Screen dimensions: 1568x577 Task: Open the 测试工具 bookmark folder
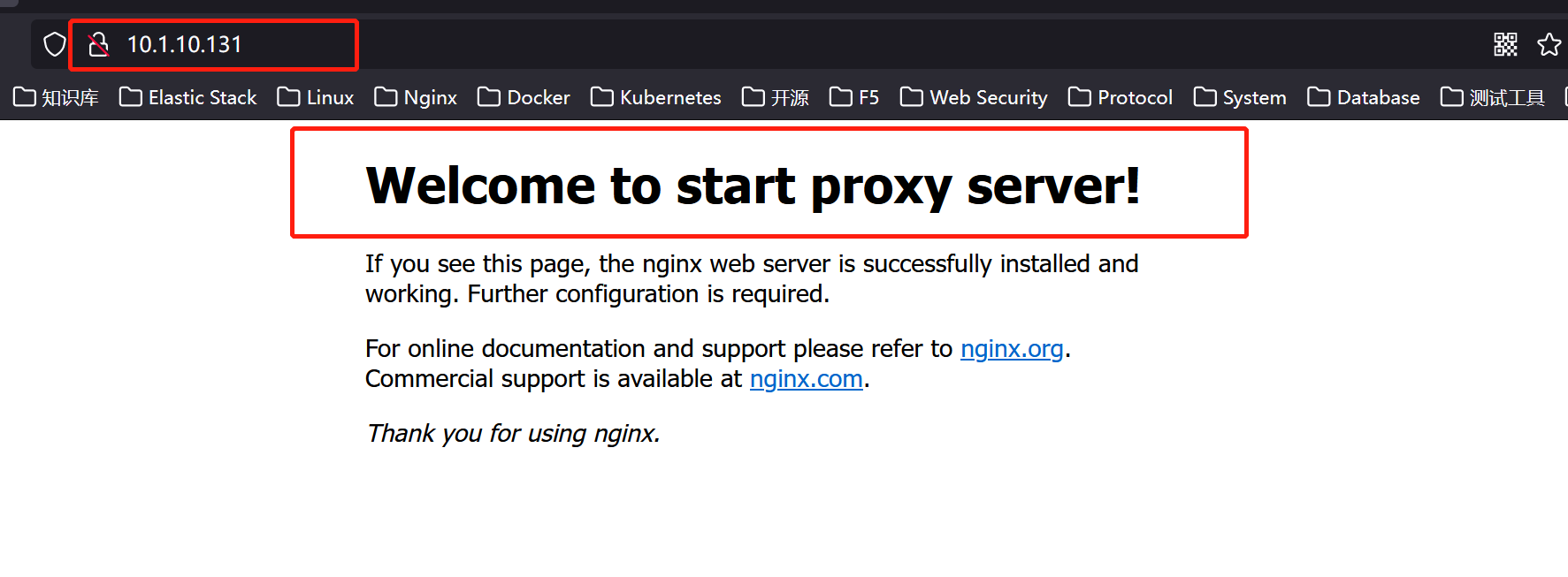click(x=1493, y=97)
